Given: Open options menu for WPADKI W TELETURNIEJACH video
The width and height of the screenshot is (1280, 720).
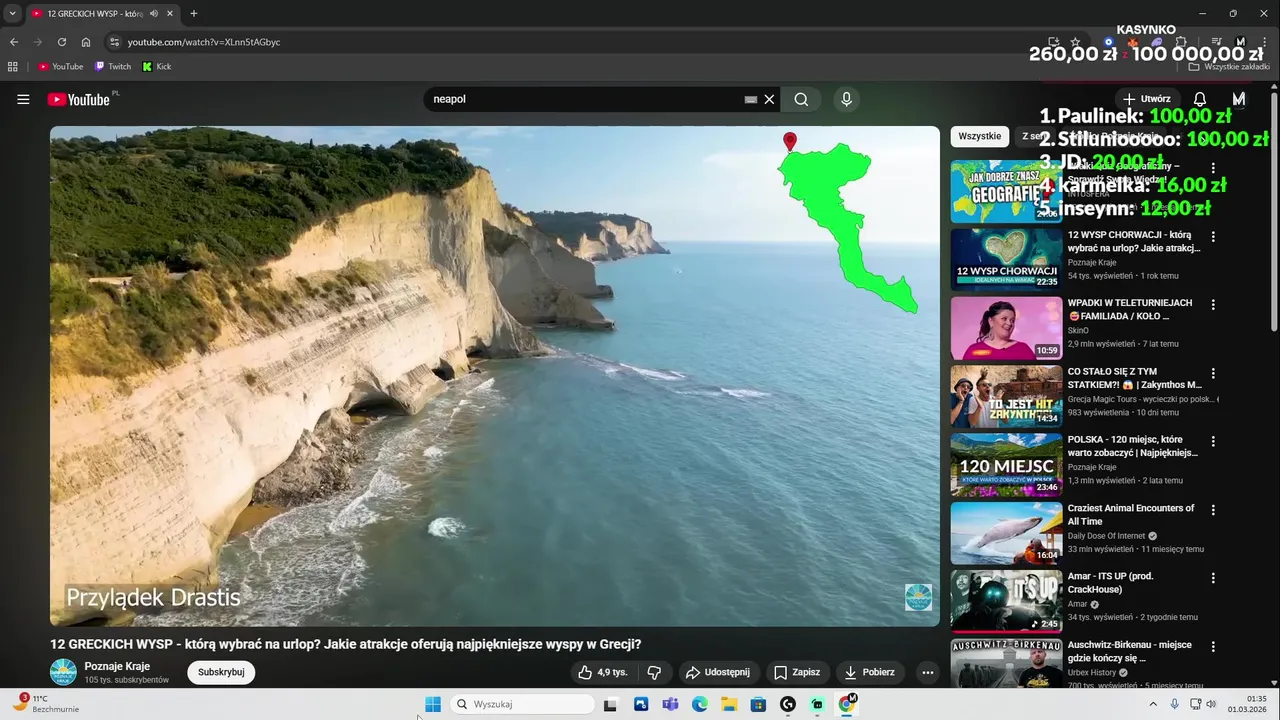Looking at the screenshot, I should [x=1213, y=304].
